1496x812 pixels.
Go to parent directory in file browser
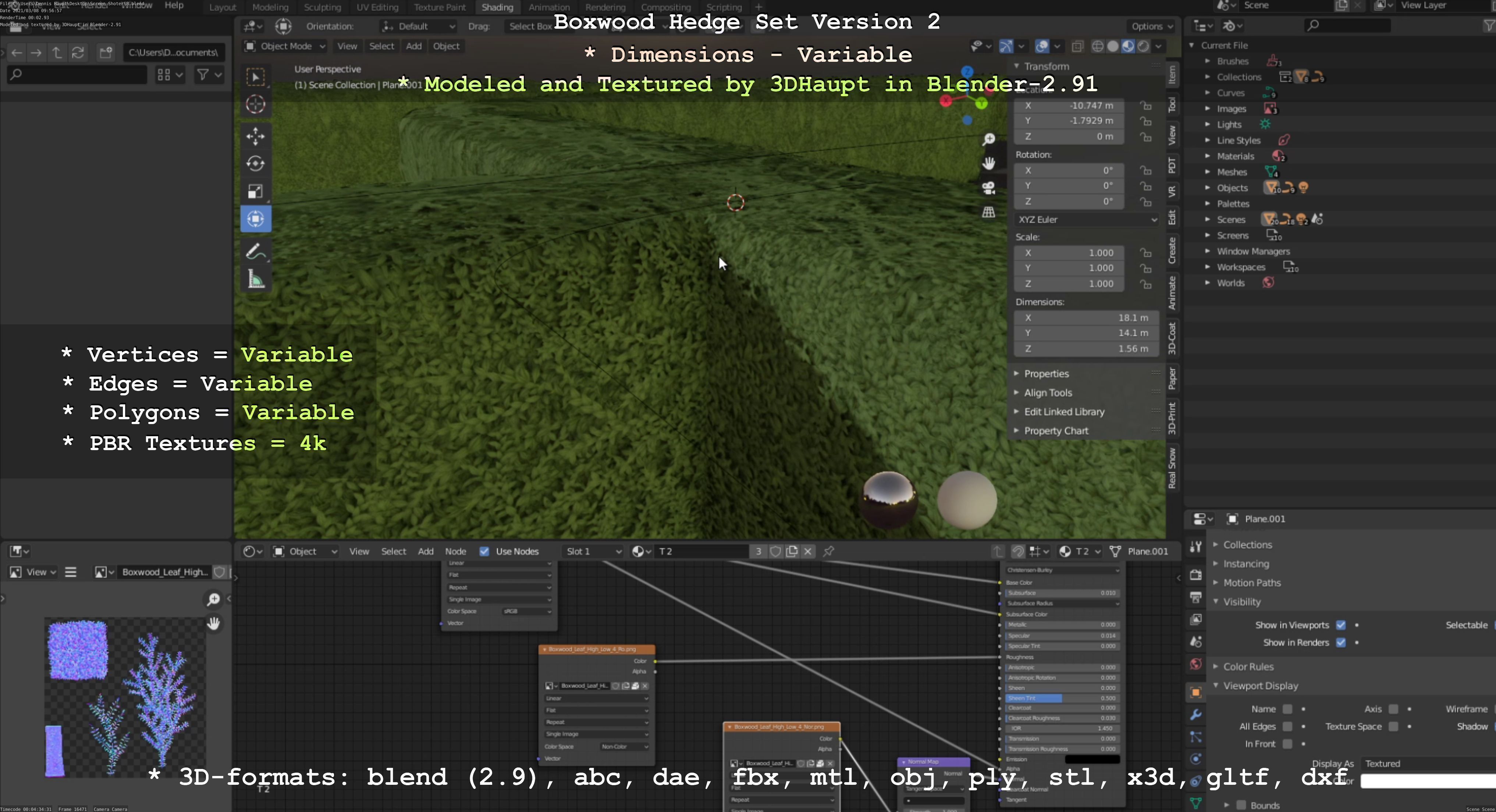click(56, 53)
